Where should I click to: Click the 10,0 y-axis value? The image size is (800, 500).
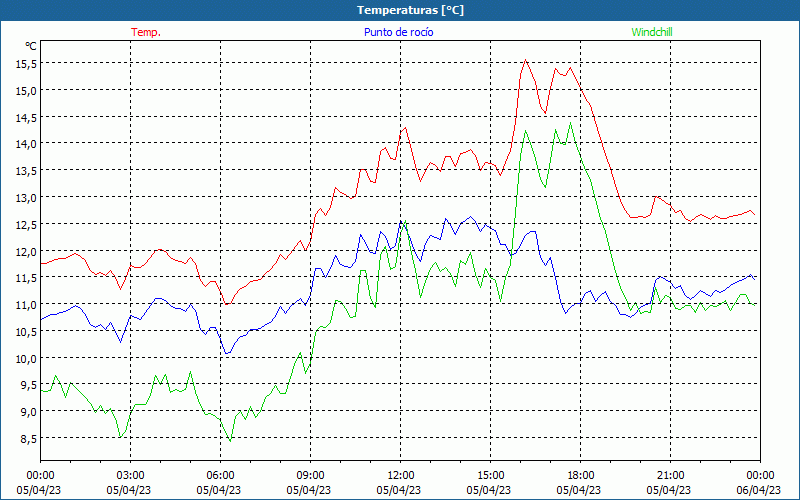[27, 358]
